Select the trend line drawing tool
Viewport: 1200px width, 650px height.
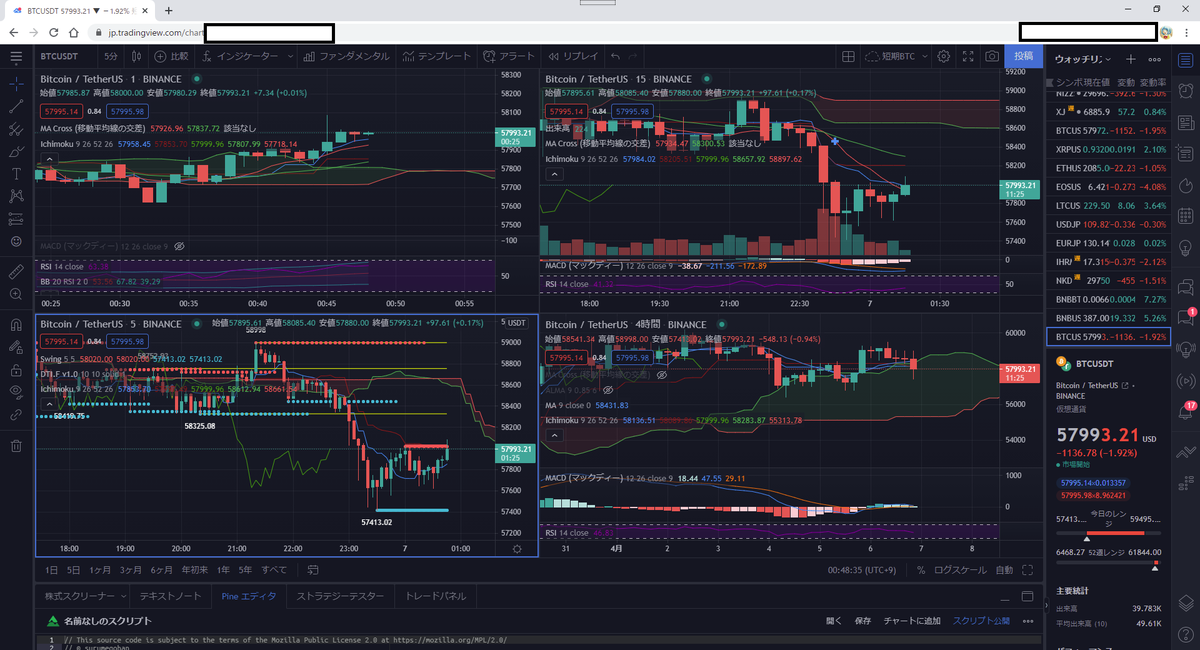pyautogui.click(x=15, y=105)
